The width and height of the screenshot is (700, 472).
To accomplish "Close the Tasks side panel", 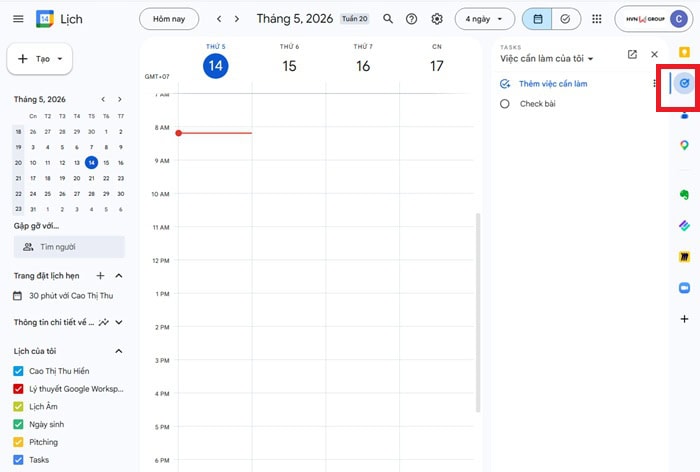I will (x=654, y=54).
